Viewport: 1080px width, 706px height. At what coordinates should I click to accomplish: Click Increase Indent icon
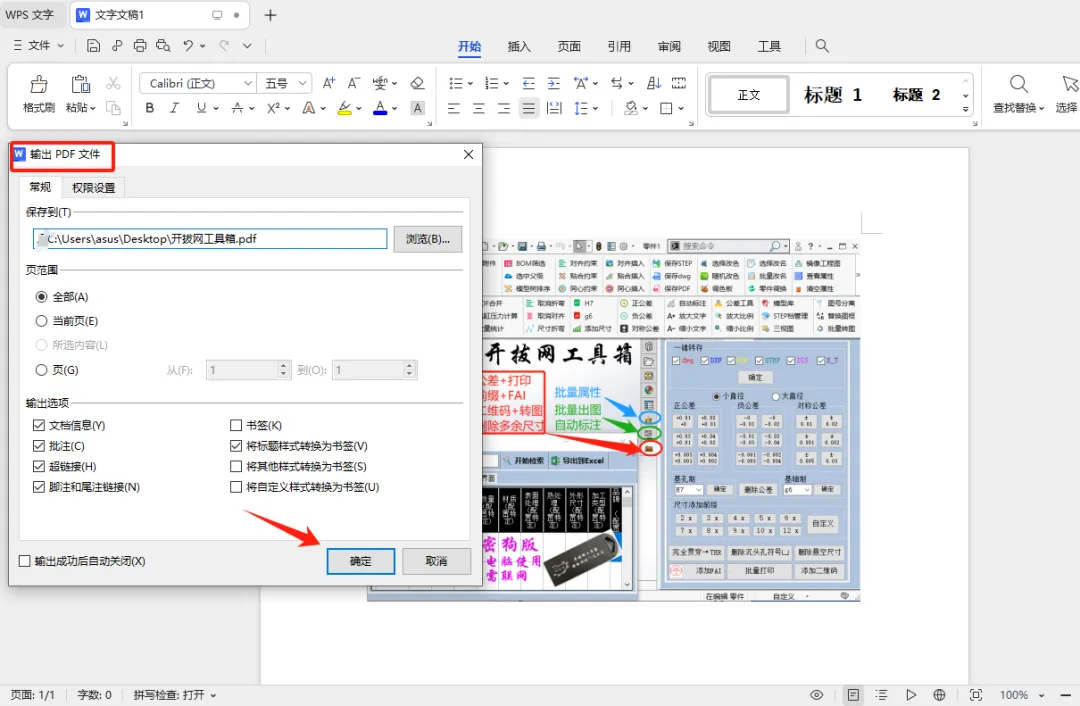point(554,83)
